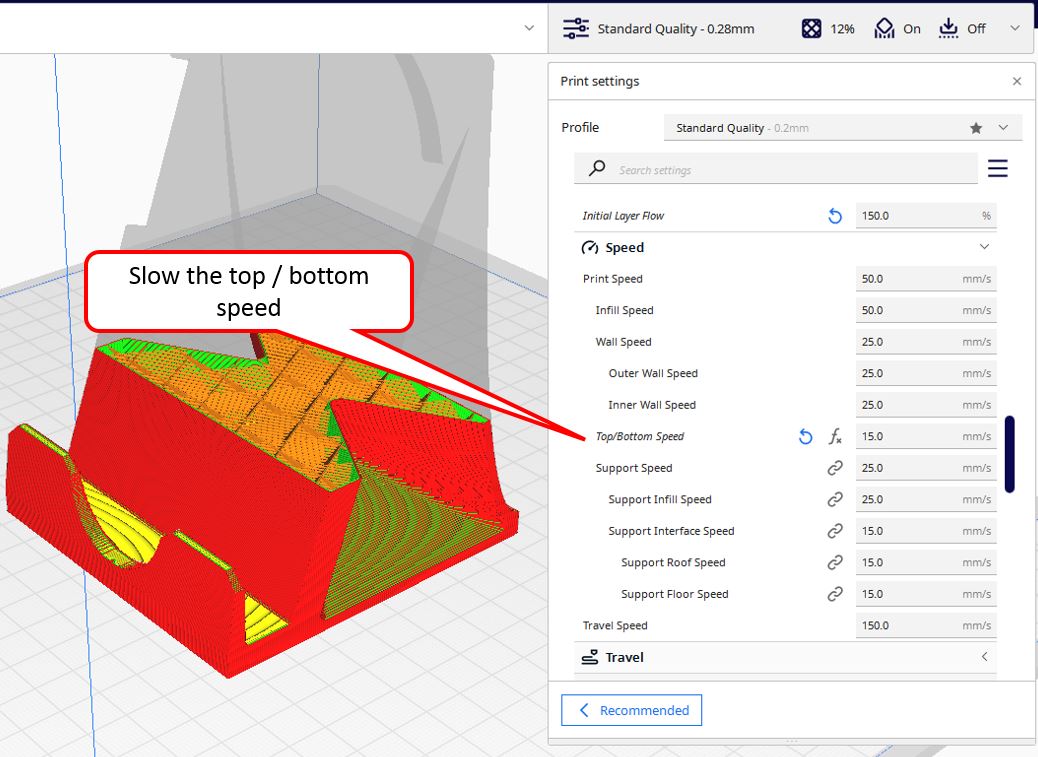Open the Standard Quality configuration menu
This screenshot has width=1038, height=757.
point(1016,28)
